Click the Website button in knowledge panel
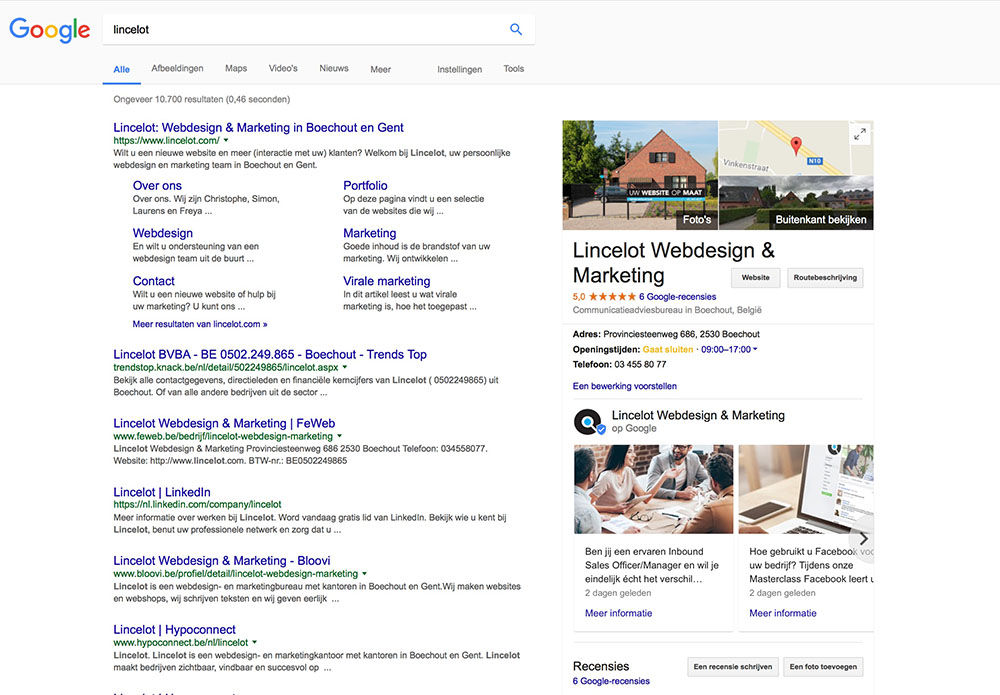This screenshot has height=695, width=1000. pos(755,278)
